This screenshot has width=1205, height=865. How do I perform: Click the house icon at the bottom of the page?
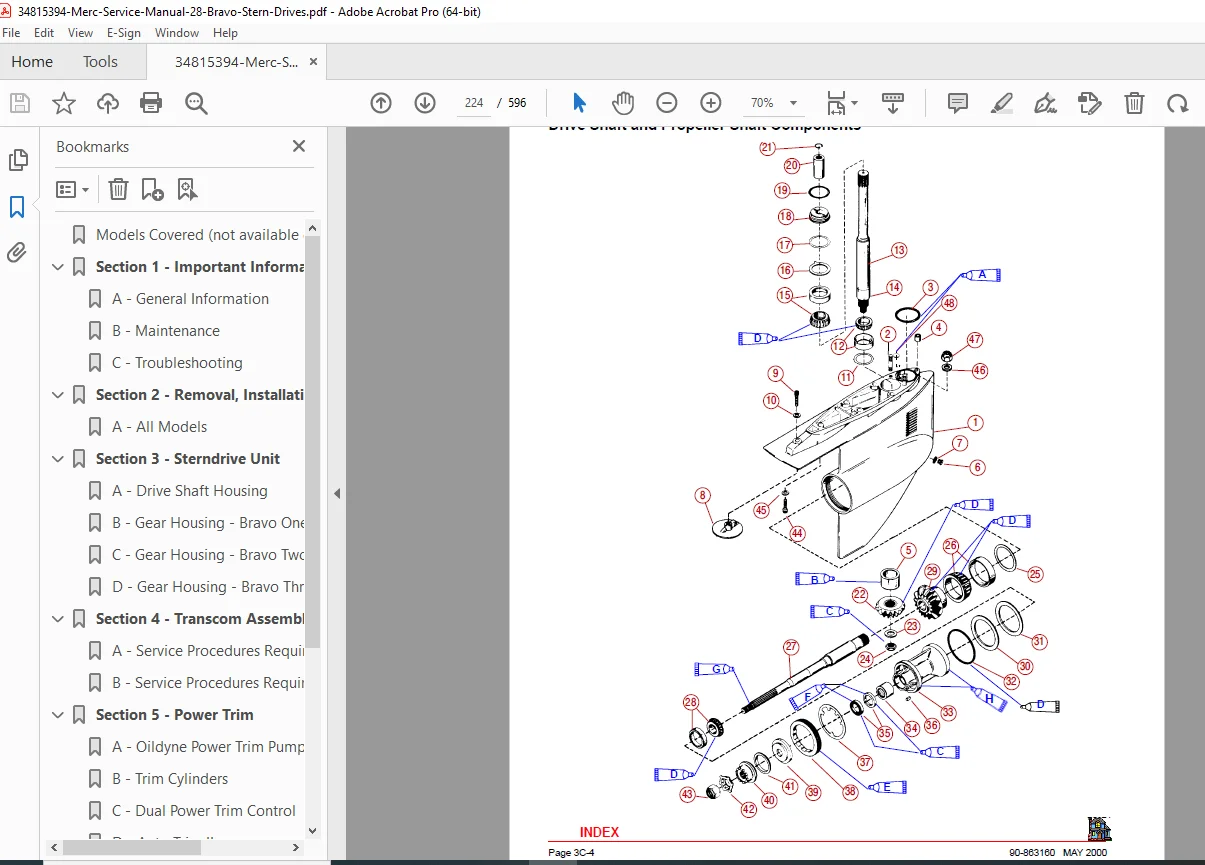pyautogui.click(x=1099, y=829)
